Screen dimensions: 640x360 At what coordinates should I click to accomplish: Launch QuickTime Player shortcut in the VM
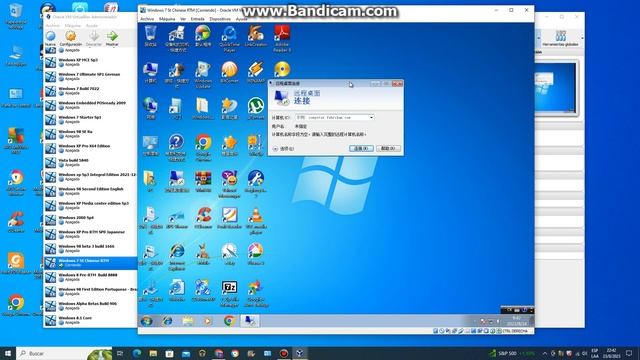pos(229,38)
